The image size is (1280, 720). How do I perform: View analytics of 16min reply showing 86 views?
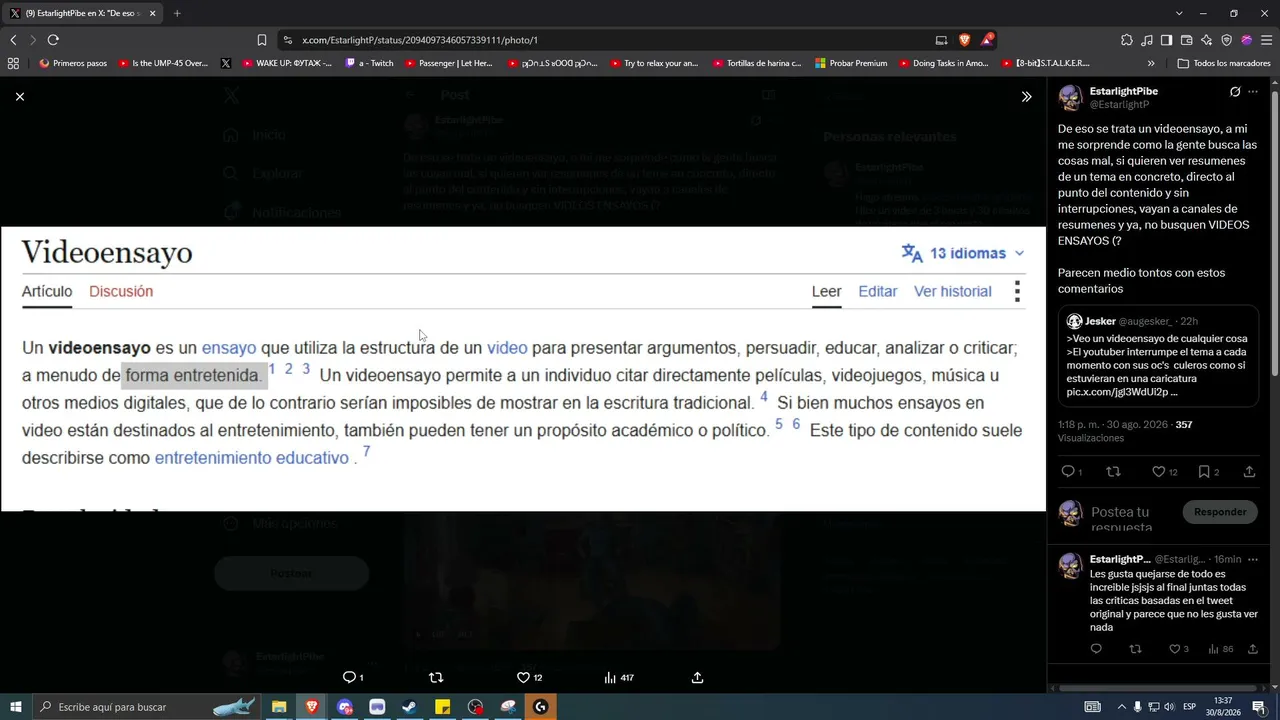1221,649
